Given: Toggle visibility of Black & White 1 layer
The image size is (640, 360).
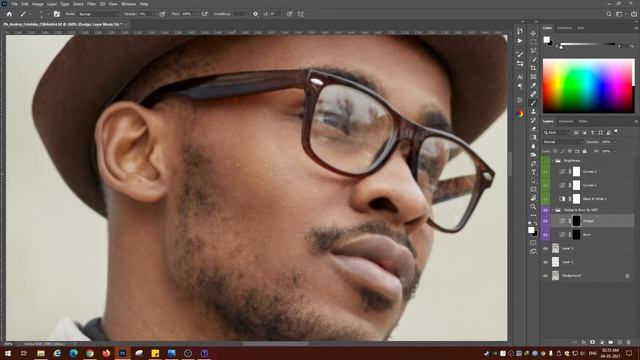Looking at the screenshot, I should [x=545, y=199].
